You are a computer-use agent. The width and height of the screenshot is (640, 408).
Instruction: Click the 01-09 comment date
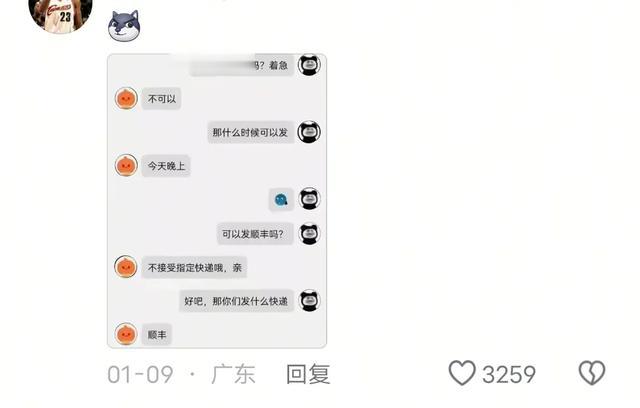pyautogui.click(x=140, y=374)
